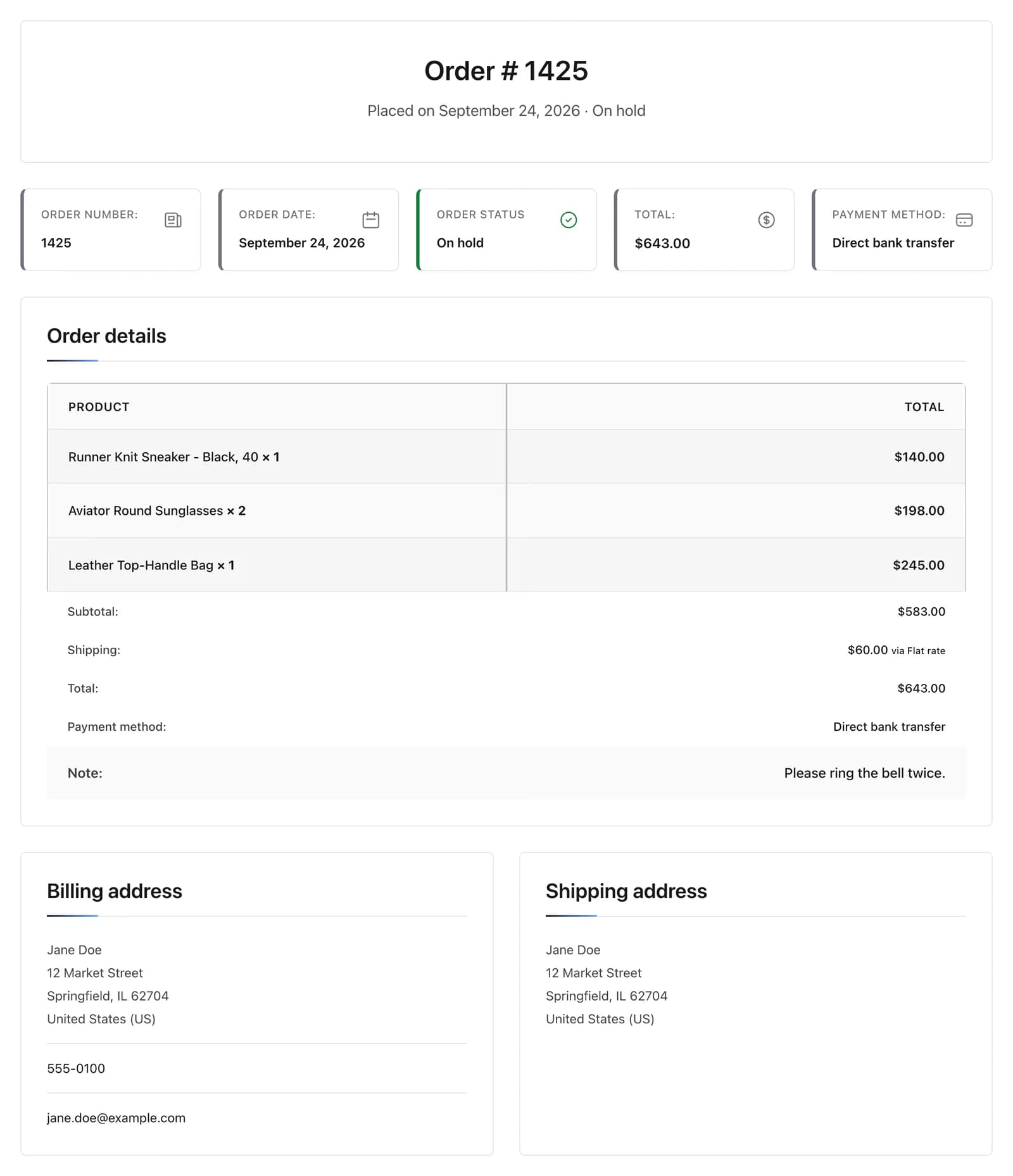Click 'Direct bank transfer' in the payment method row
The width and height of the screenshot is (1013, 1176).
pos(889,726)
